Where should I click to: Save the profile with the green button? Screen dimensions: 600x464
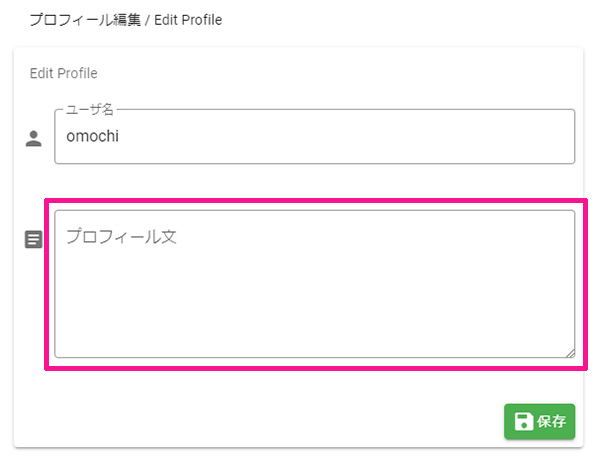click(540, 422)
